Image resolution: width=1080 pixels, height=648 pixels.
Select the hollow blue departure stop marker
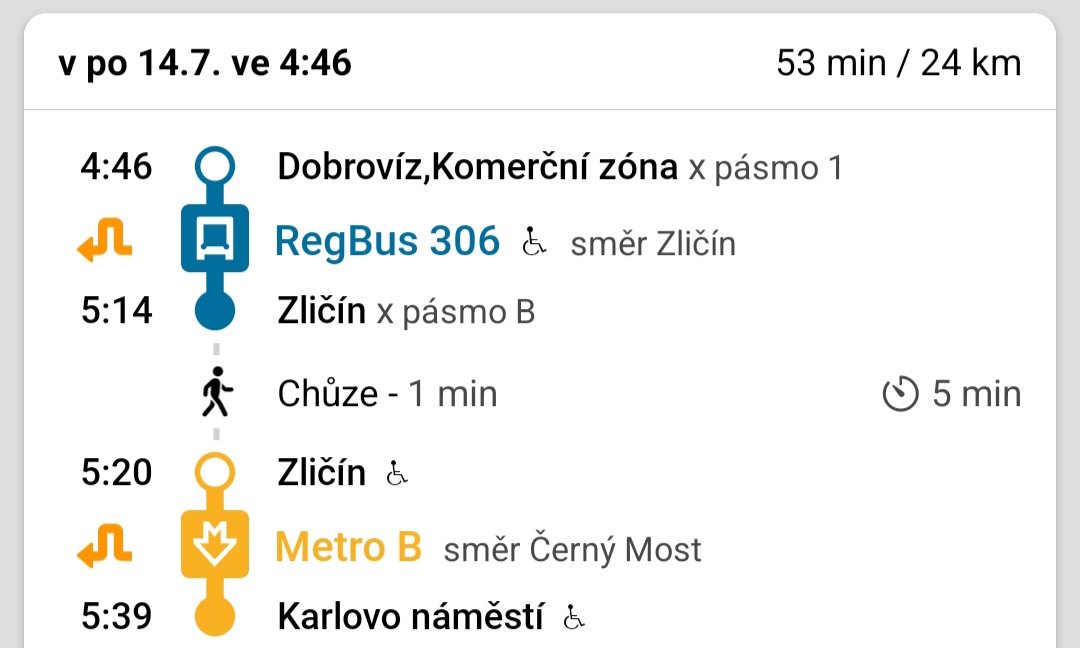click(x=215, y=166)
